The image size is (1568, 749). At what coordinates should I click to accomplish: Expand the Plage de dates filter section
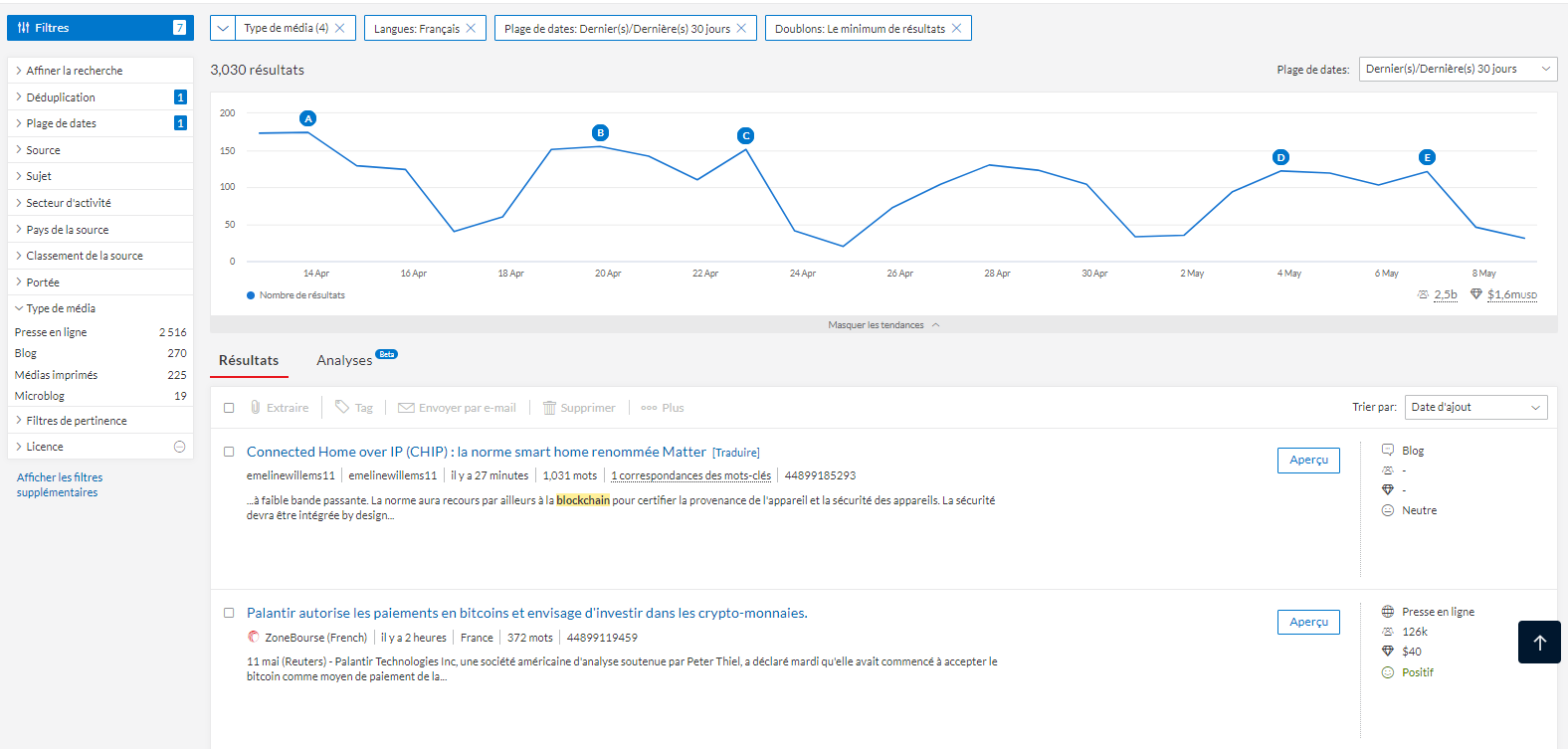(100, 123)
